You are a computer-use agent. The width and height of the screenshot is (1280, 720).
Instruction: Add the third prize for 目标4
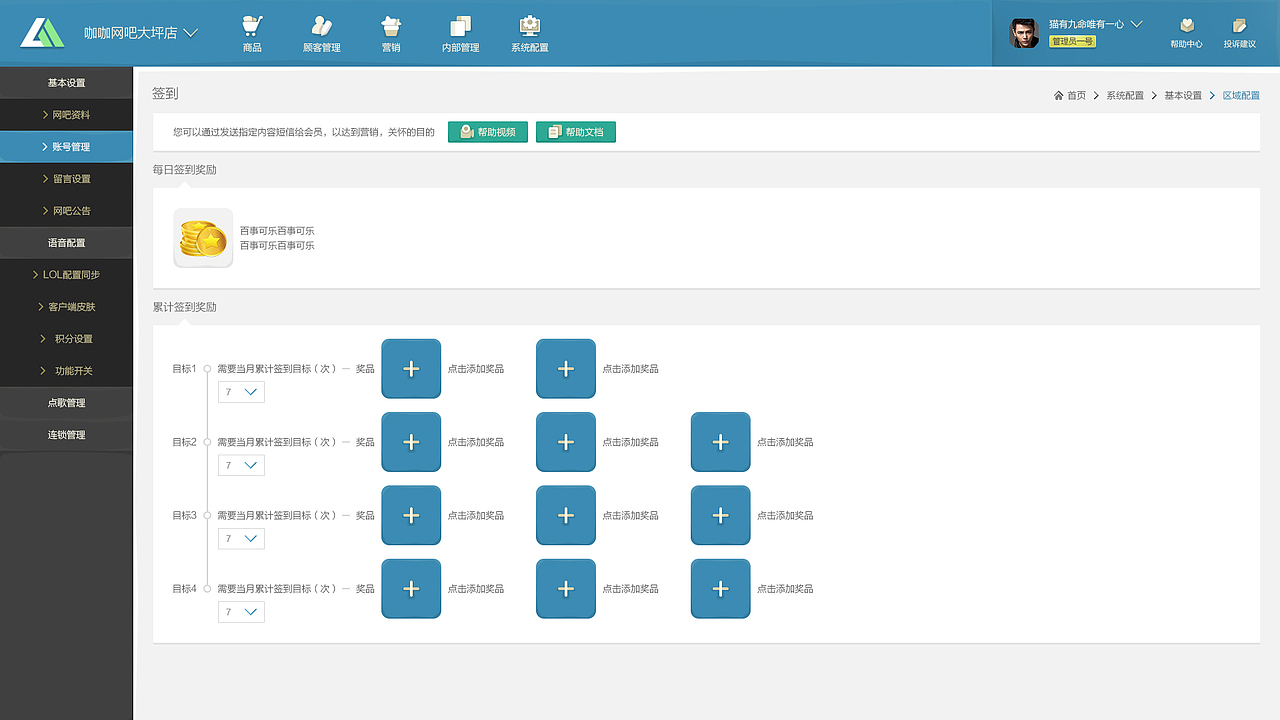tap(721, 589)
